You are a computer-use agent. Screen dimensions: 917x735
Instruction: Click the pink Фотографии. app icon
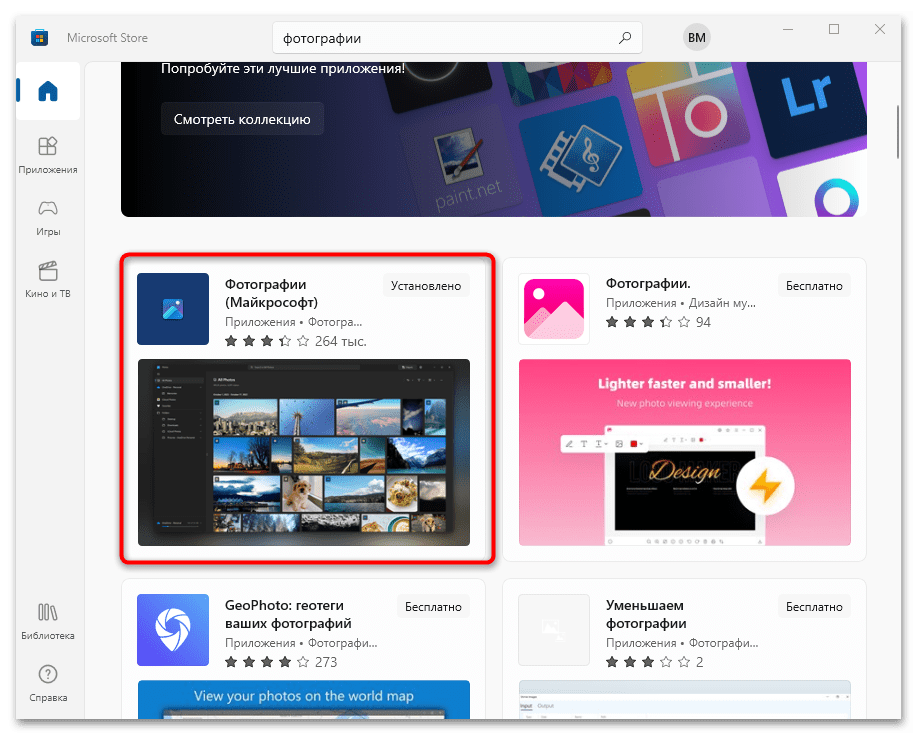(554, 309)
